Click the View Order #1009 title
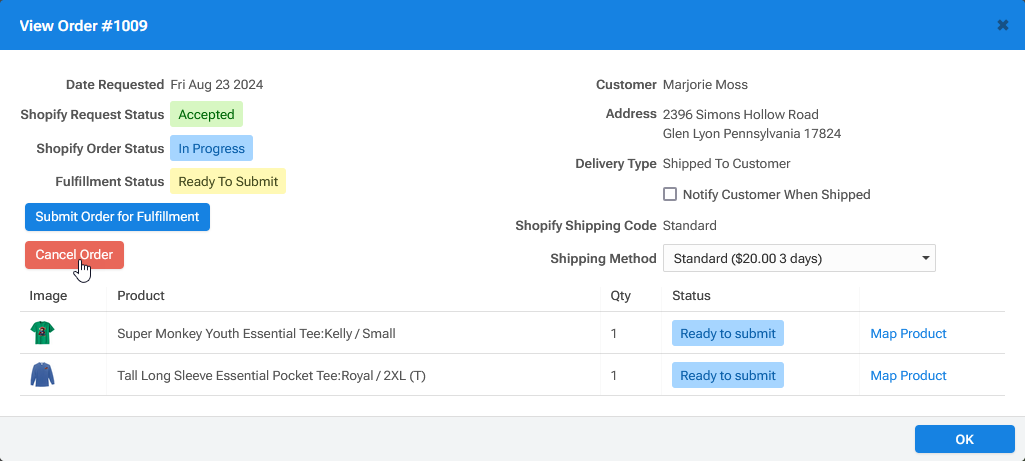Screen dimensions: 1025x461 [x=84, y=26]
